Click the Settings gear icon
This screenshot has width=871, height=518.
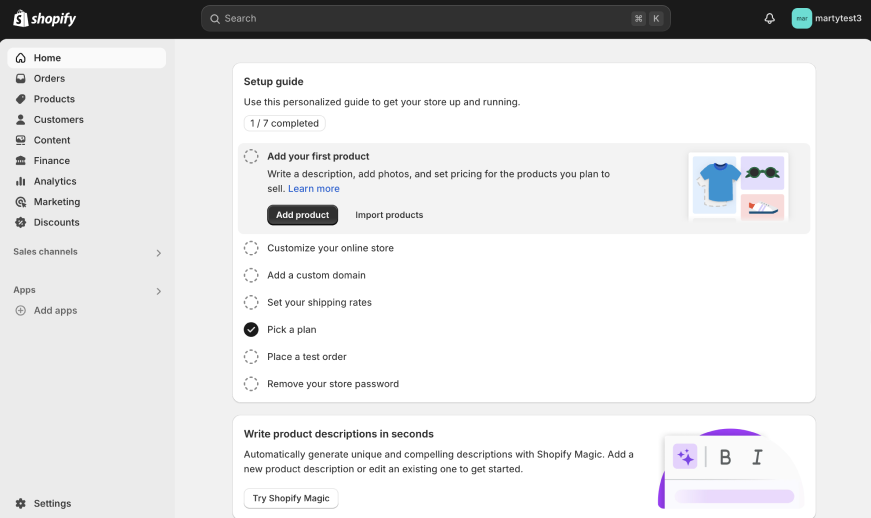tap(21, 503)
